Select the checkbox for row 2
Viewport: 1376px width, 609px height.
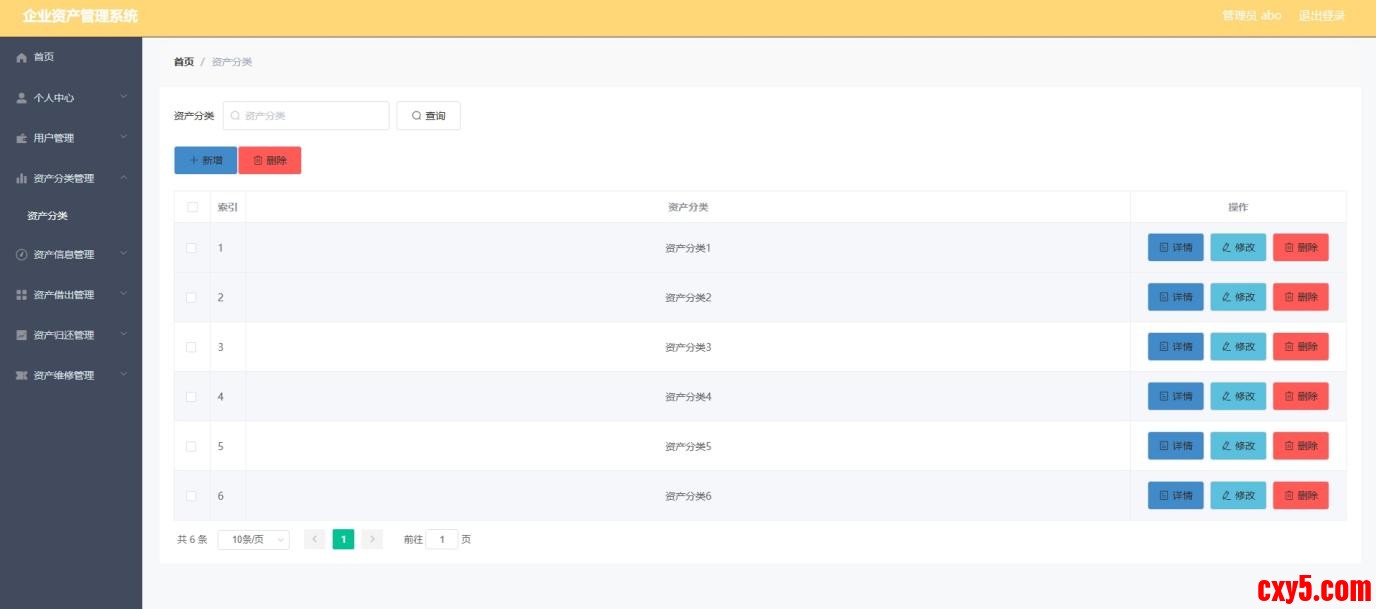pos(191,298)
